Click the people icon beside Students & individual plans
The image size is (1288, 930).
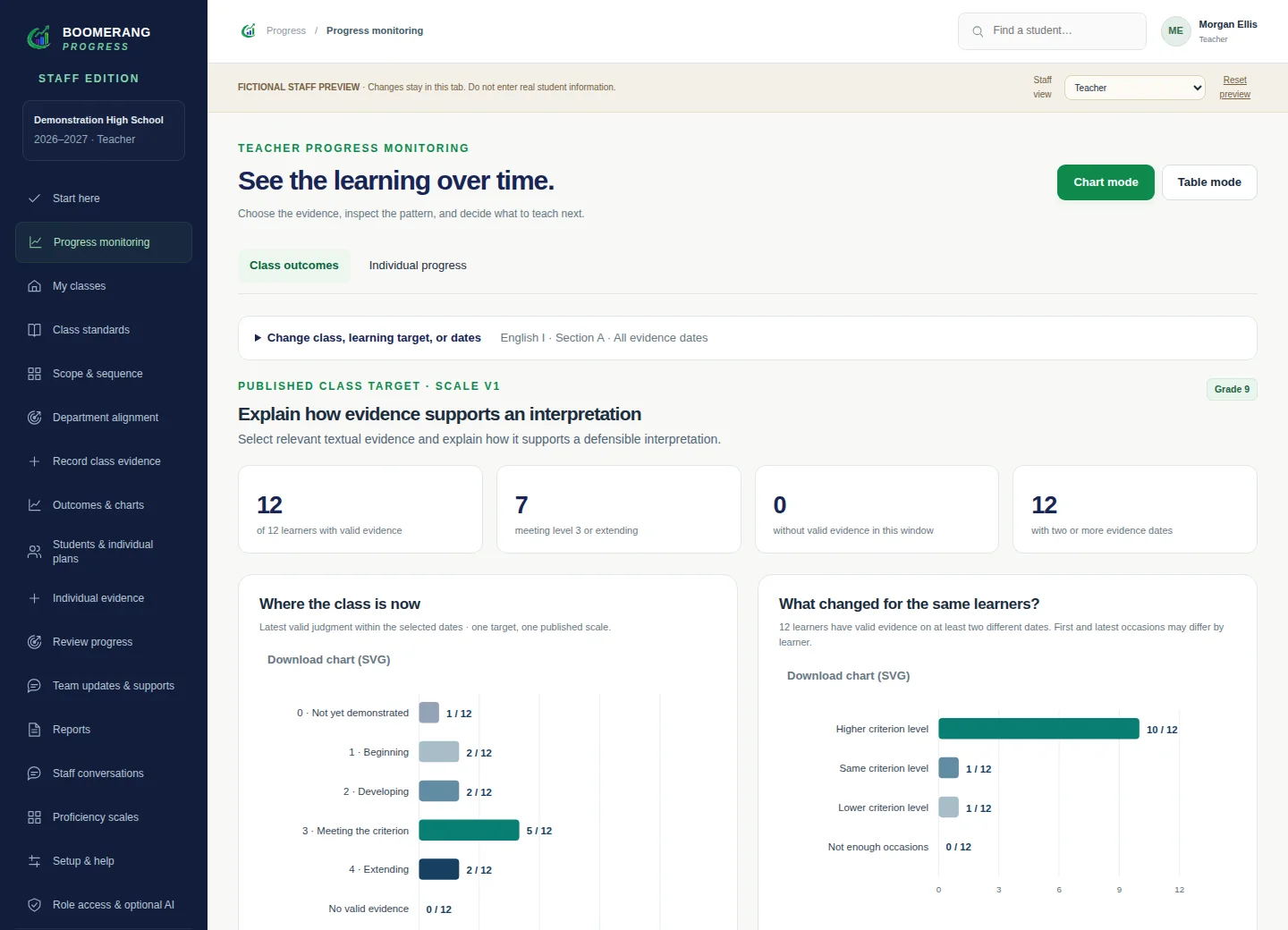tap(34, 552)
